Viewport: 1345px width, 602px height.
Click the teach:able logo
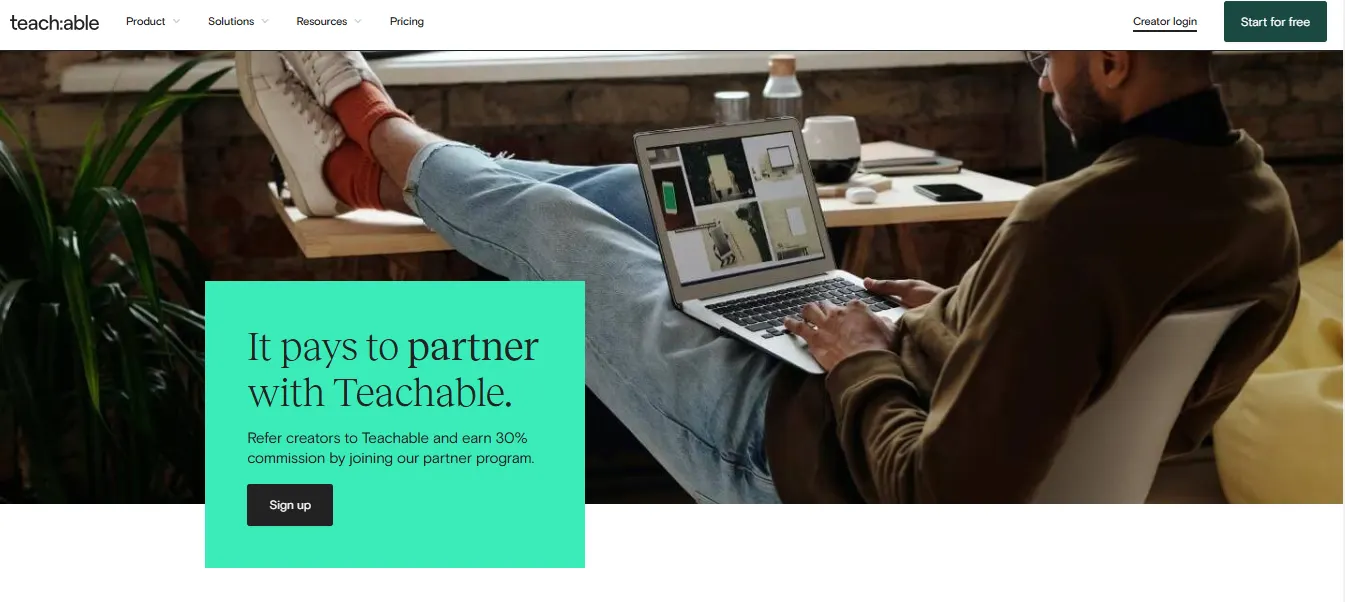55,22
